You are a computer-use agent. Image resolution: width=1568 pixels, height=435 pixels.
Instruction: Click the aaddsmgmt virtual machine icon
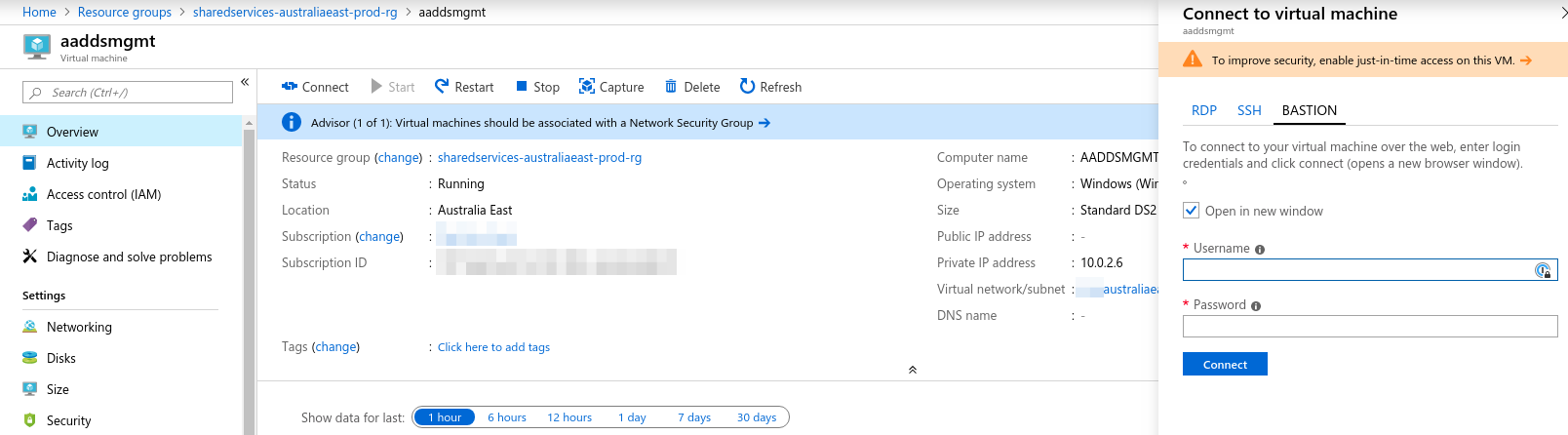click(x=37, y=46)
